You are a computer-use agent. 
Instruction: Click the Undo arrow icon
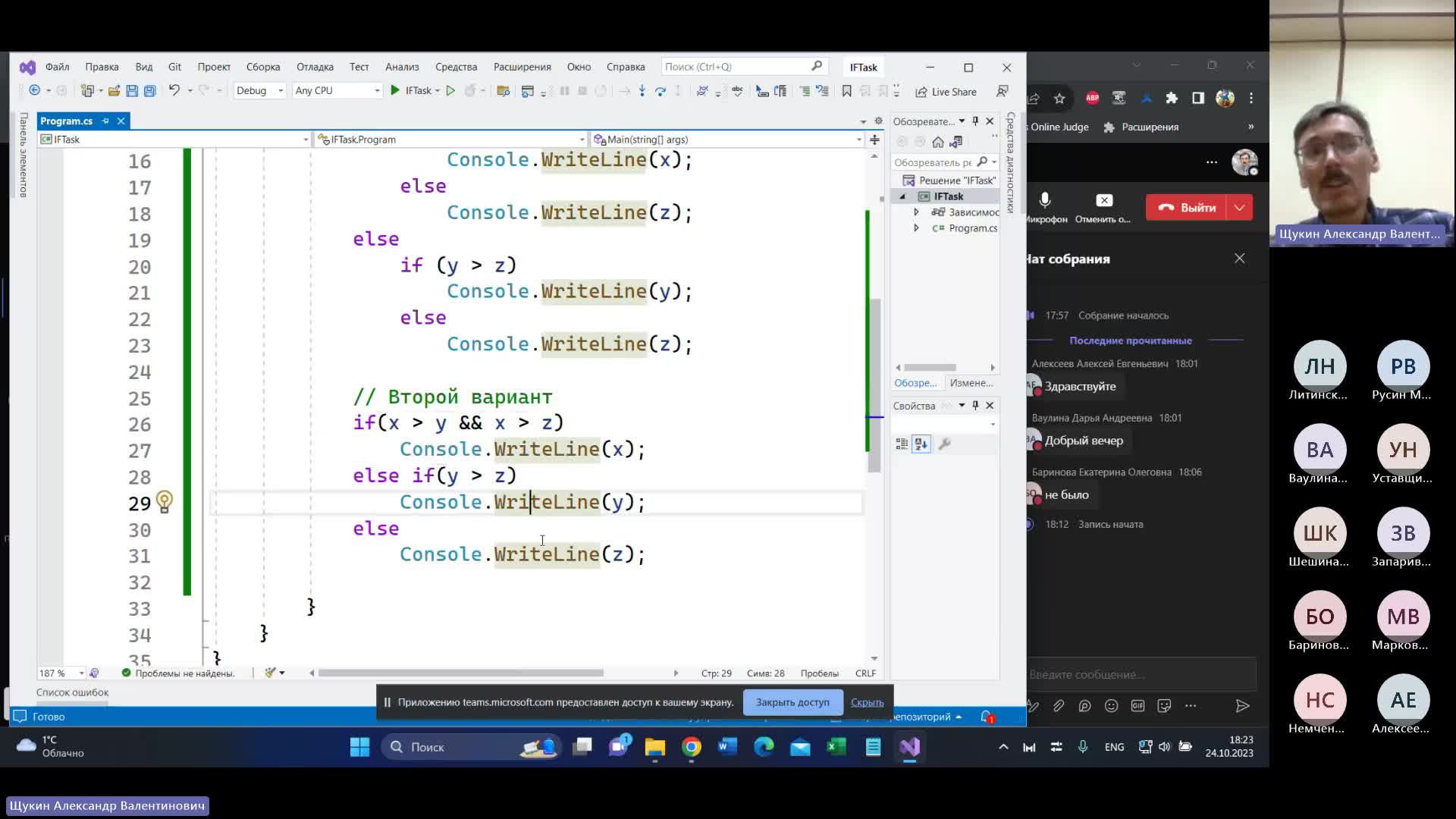point(174,90)
